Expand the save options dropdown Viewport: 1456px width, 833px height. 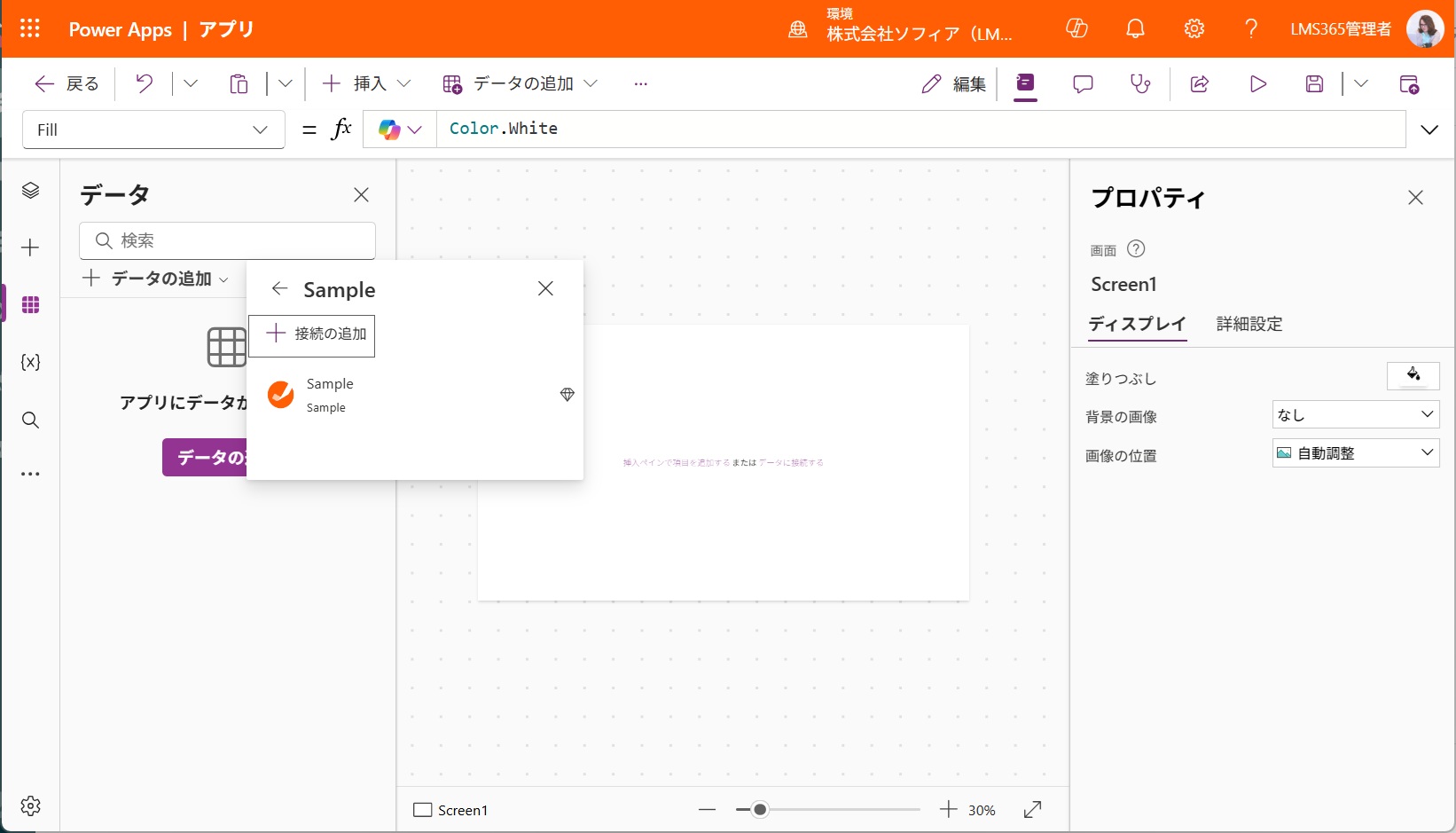click(1361, 83)
